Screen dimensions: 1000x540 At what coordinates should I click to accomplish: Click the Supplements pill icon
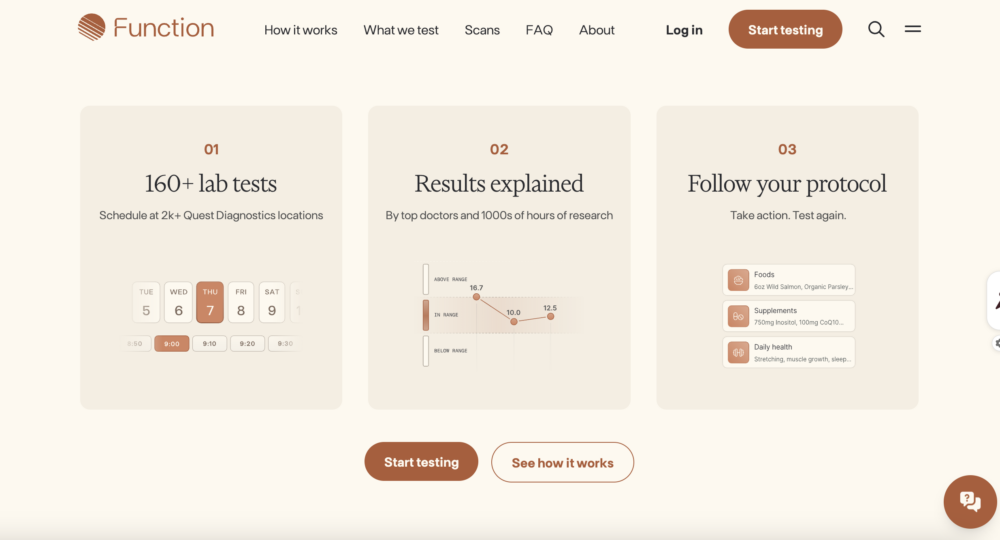pyautogui.click(x=738, y=316)
